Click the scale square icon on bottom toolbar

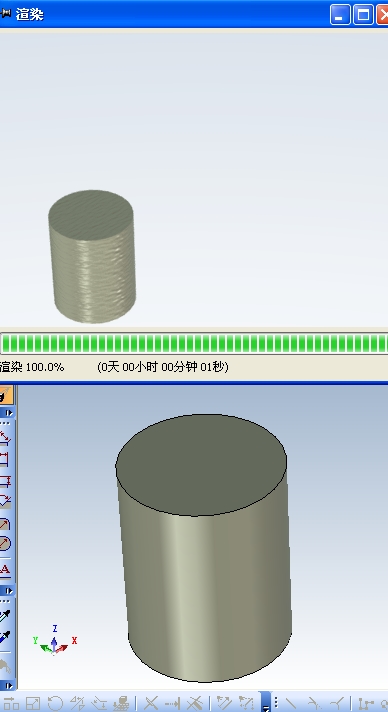33,703
